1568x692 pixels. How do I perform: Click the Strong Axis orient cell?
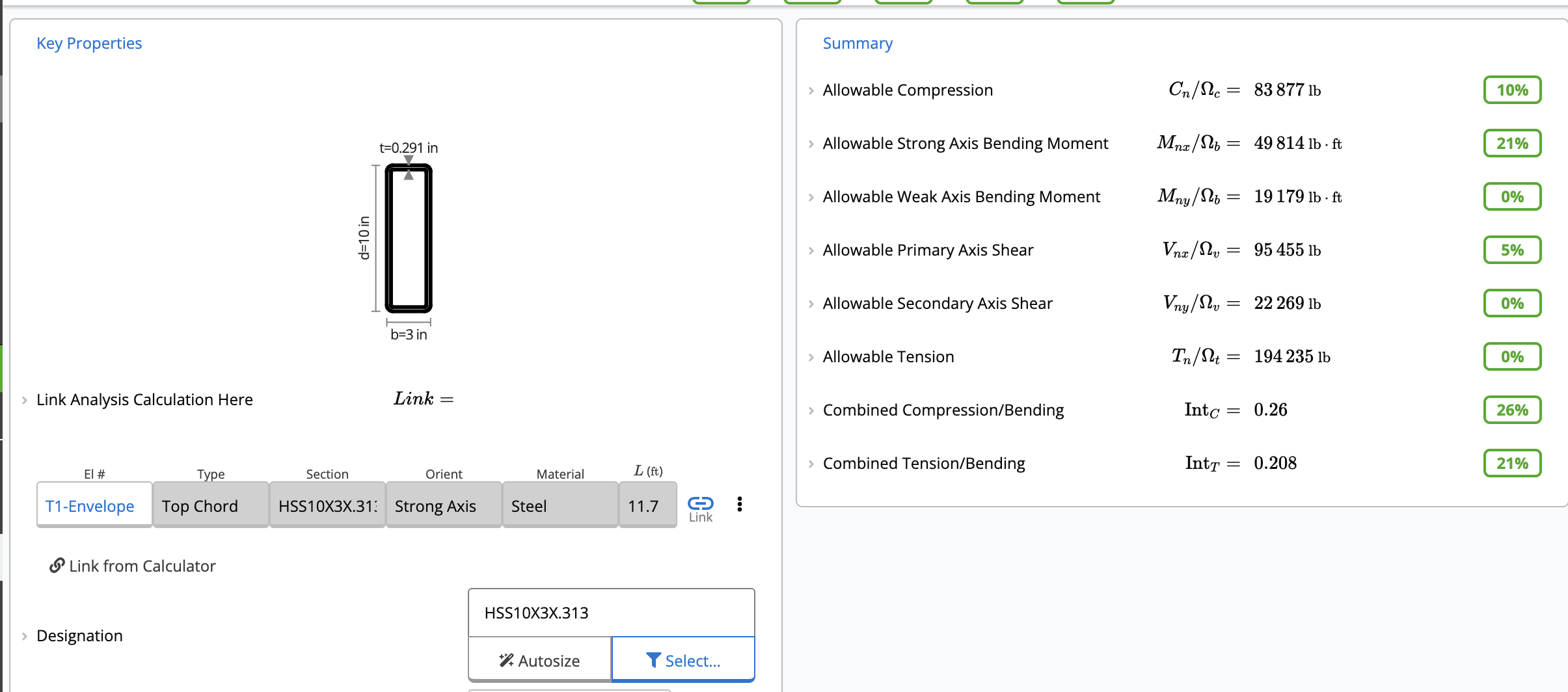coord(444,505)
